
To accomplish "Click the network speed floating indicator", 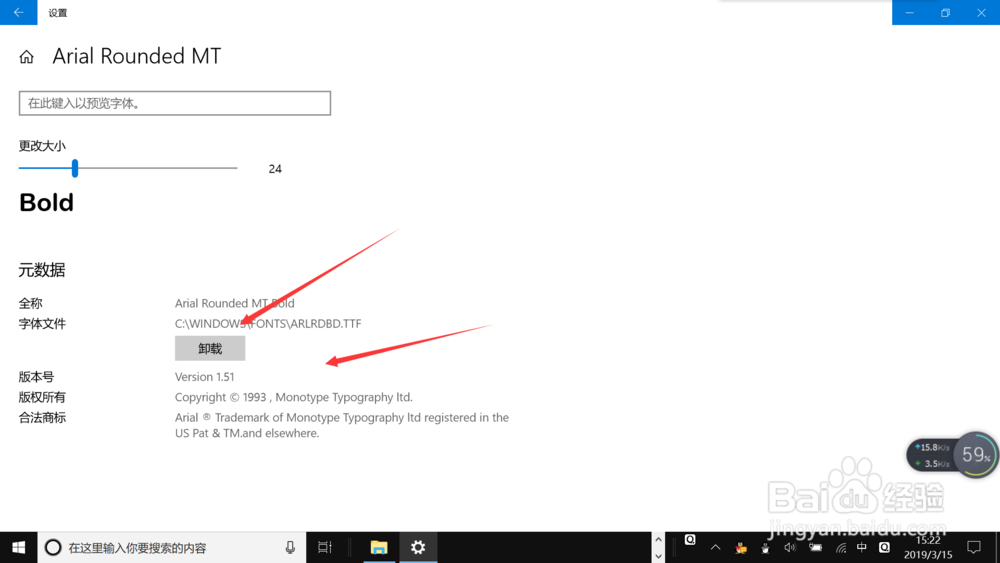I will pos(931,455).
